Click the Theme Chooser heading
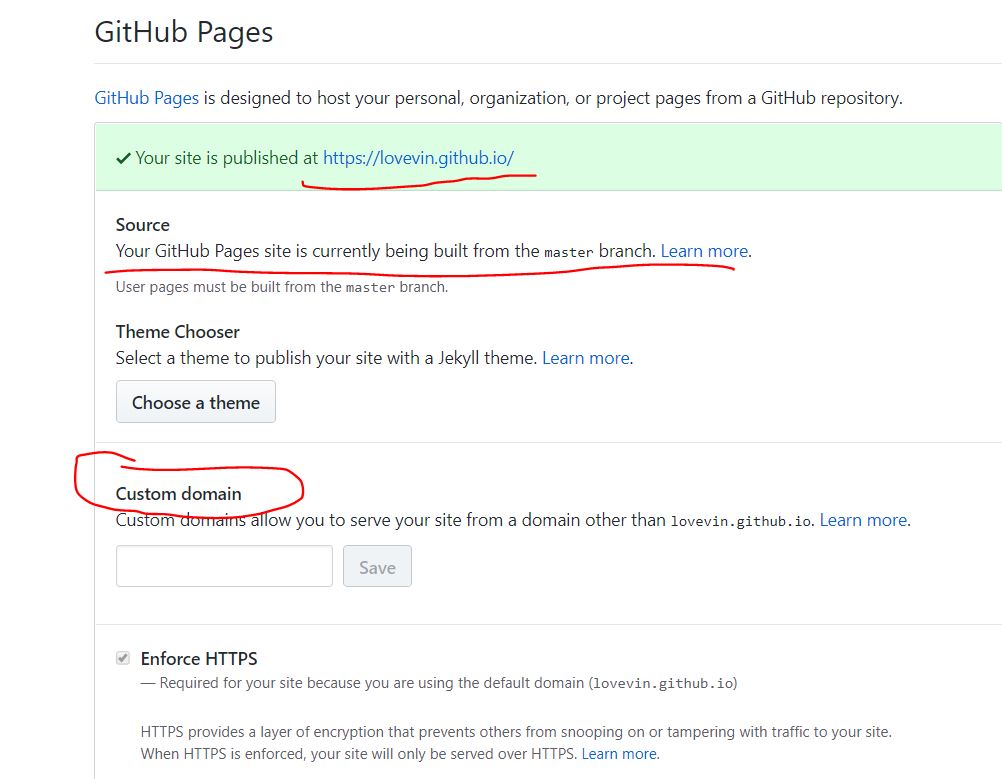The height and width of the screenshot is (779, 1002). [x=178, y=332]
